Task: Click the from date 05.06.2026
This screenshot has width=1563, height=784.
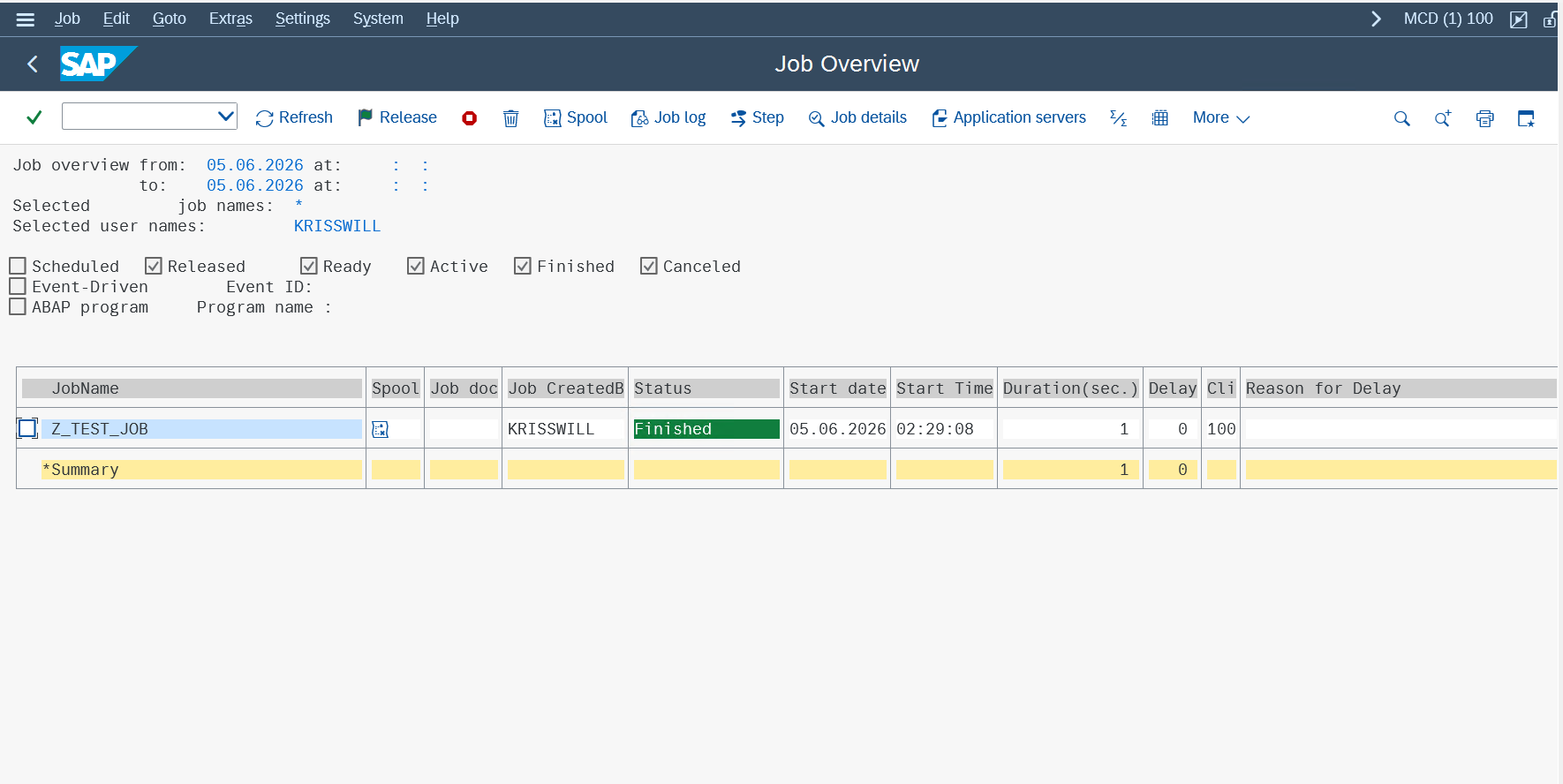Action: 255,165
